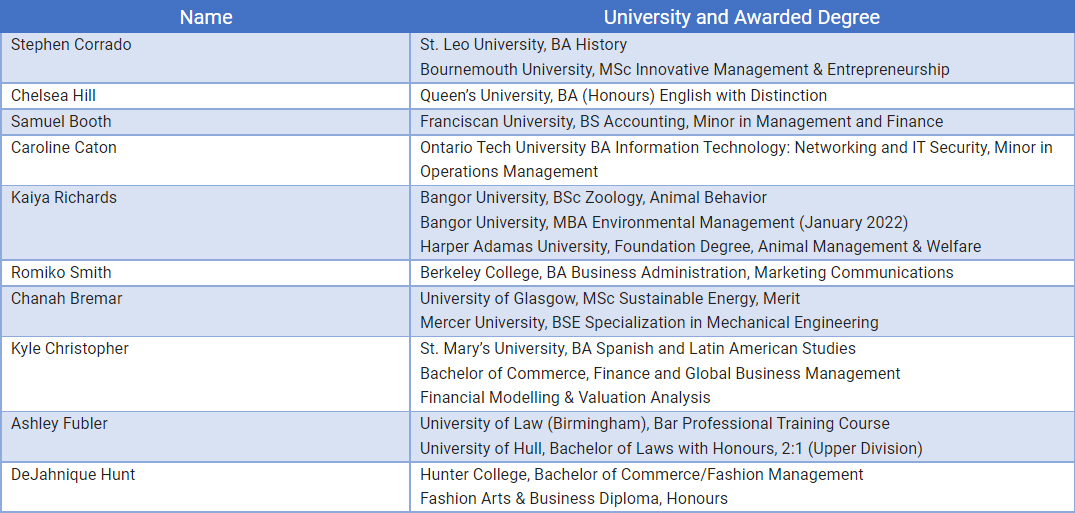Select Caroline Caton in the Name column

click(x=64, y=148)
